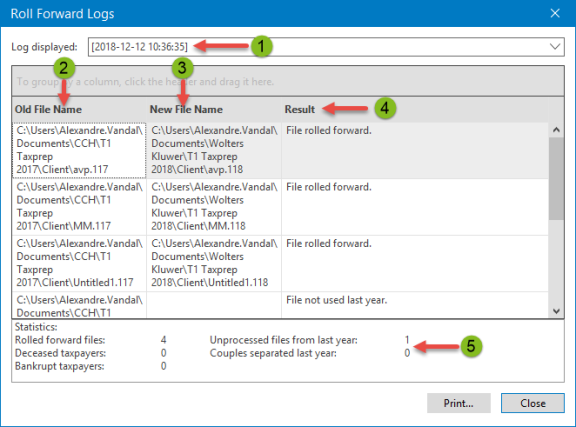This screenshot has height=427, width=576.
Task: Select the Untitled1.117 old file cell
Action: tap(79, 263)
